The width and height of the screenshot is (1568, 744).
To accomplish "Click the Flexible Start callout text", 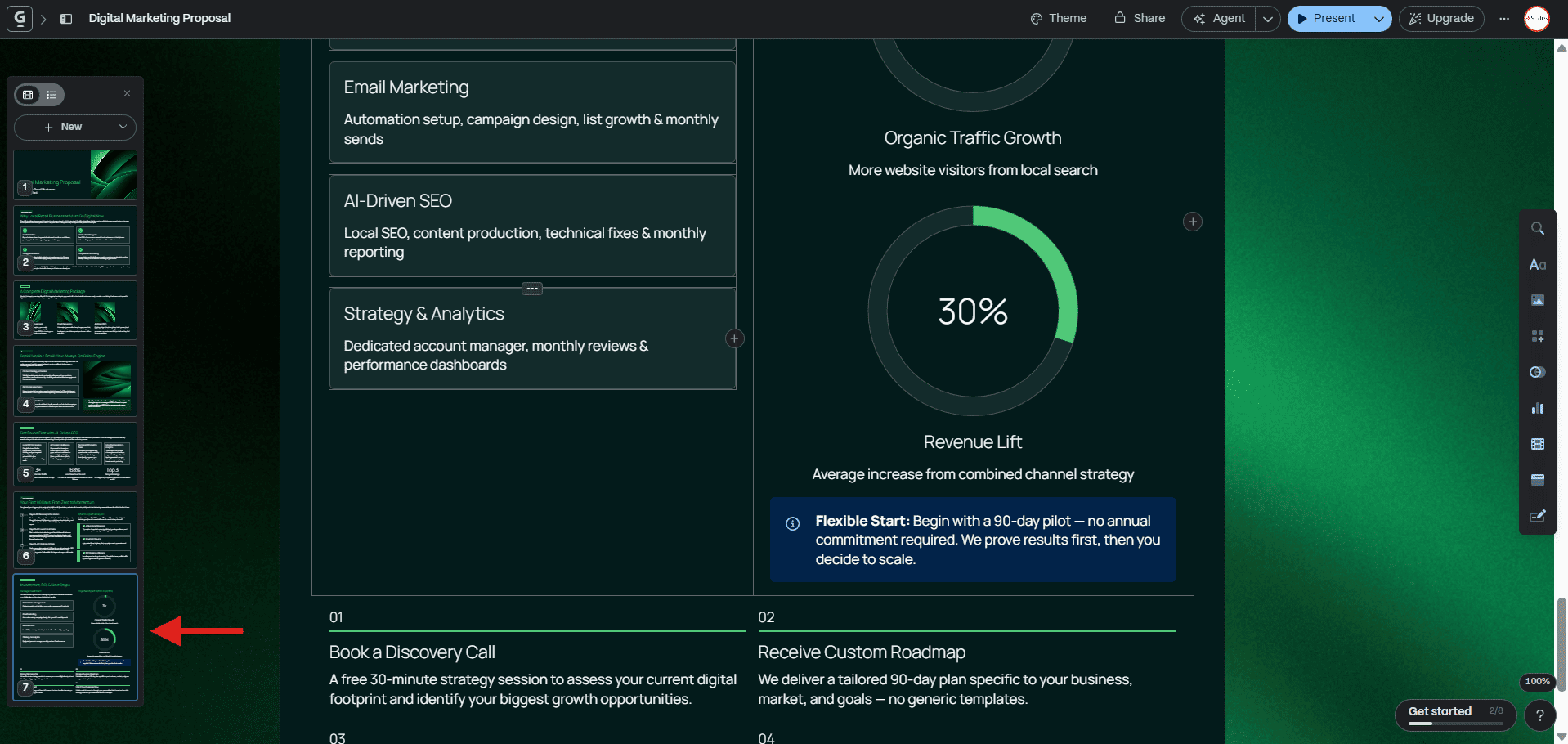I will coord(988,540).
